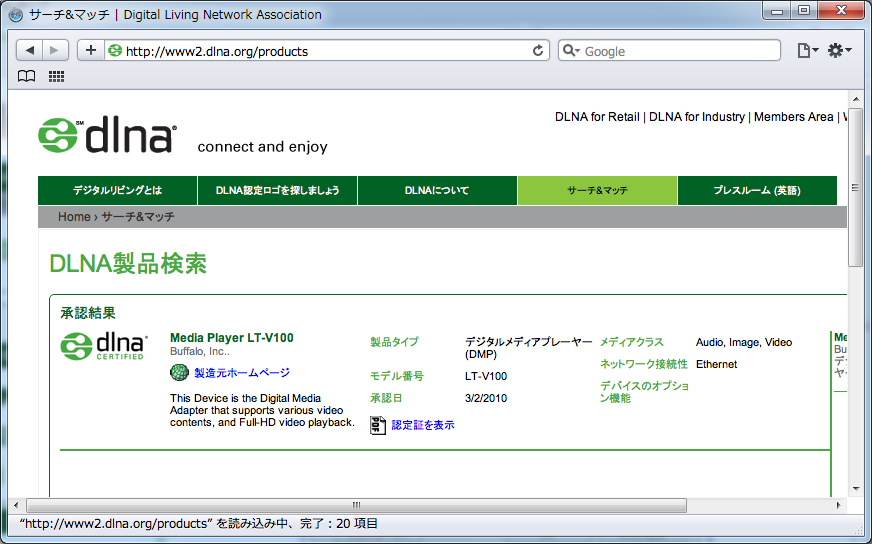Click the Audio, Image, Video value
Image resolution: width=872 pixels, height=544 pixels.
pos(744,342)
